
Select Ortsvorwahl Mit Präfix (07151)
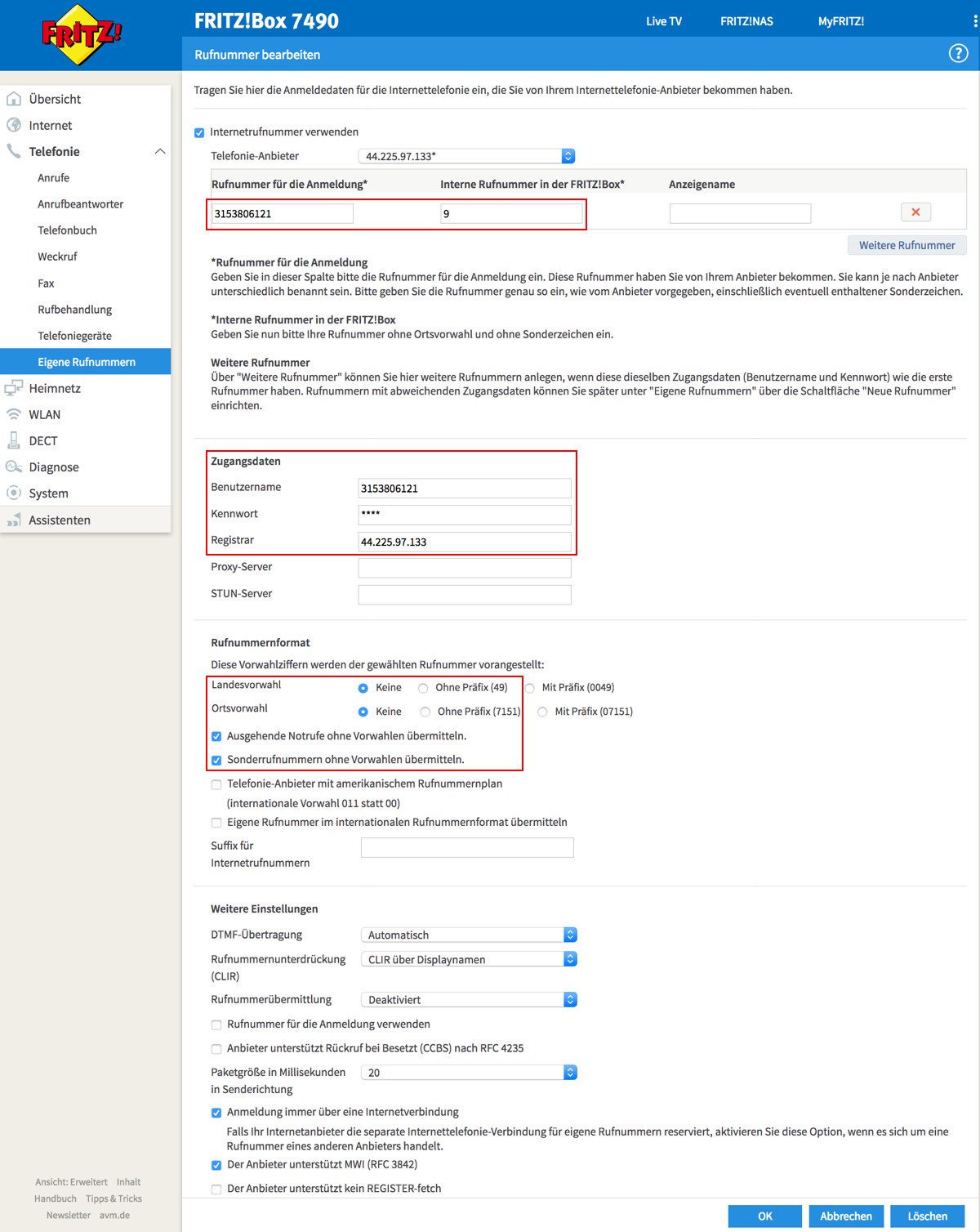pyautogui.click(x=542, y=712)
